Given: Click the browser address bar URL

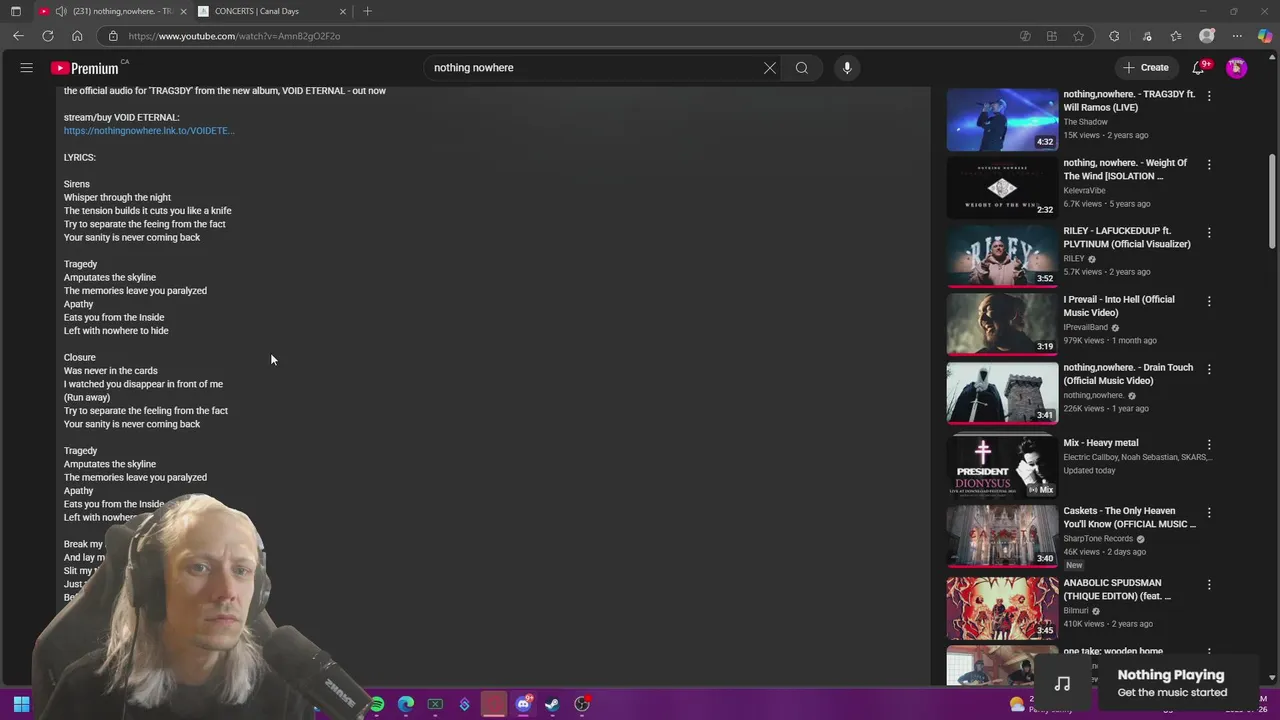Looking at the screenshot, I should (234, 36).
